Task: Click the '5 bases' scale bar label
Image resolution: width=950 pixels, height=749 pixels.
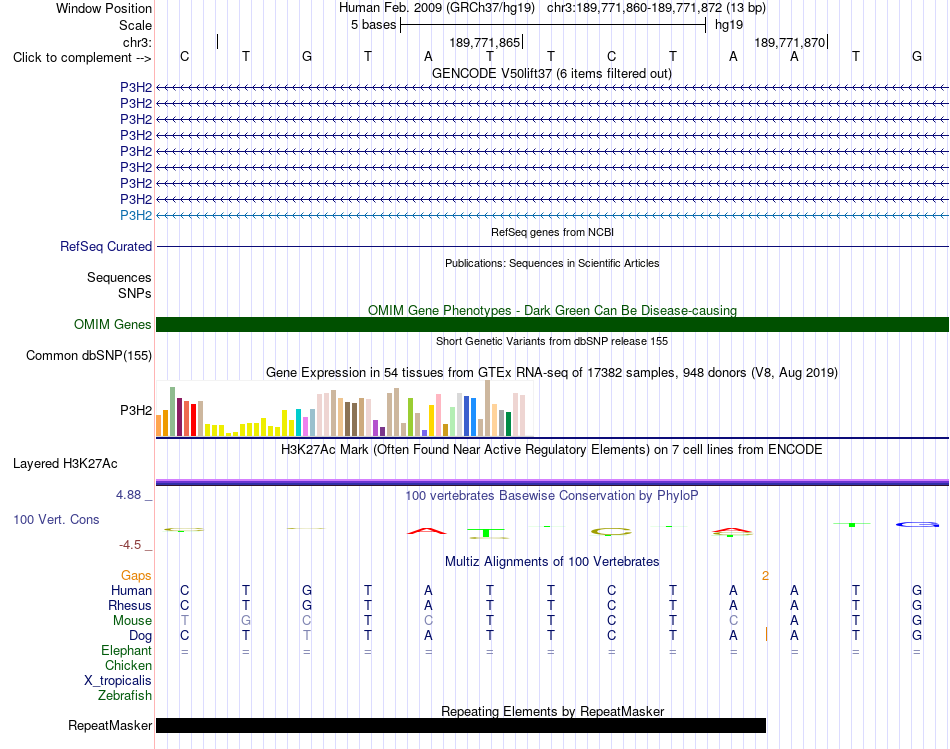Action: tap(373, 25)
